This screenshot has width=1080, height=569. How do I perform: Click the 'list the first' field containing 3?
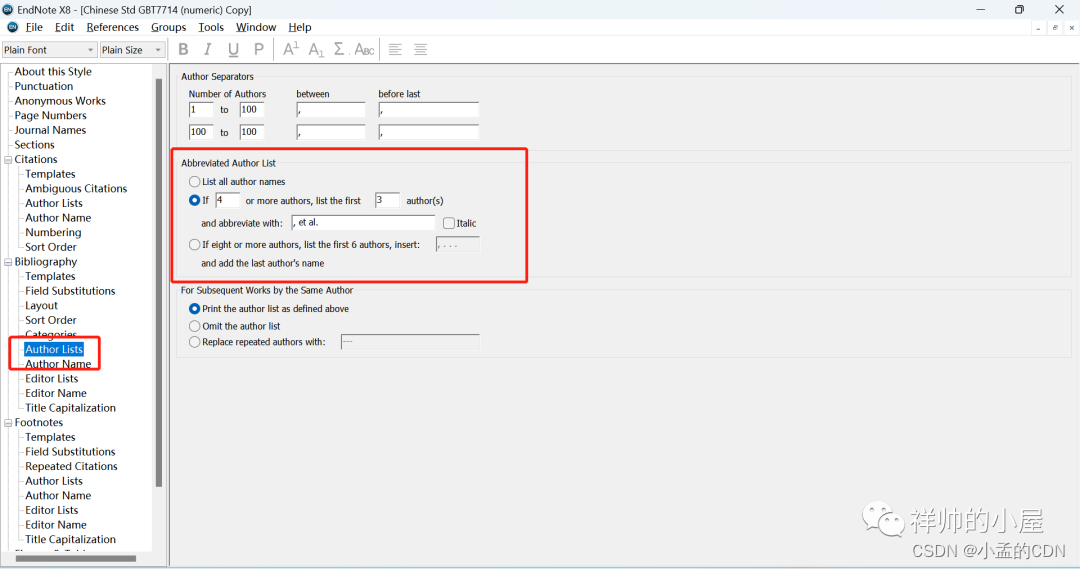387,200
